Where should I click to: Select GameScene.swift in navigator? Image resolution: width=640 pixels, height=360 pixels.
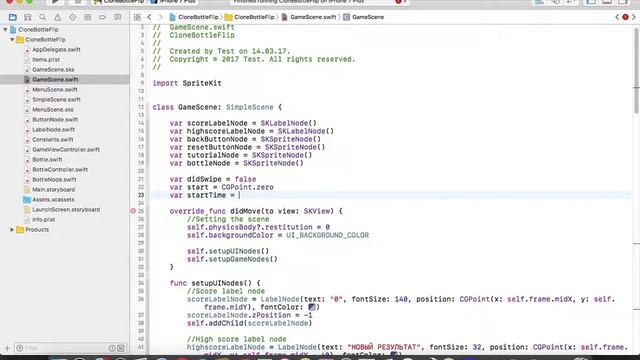coord(55,80)
